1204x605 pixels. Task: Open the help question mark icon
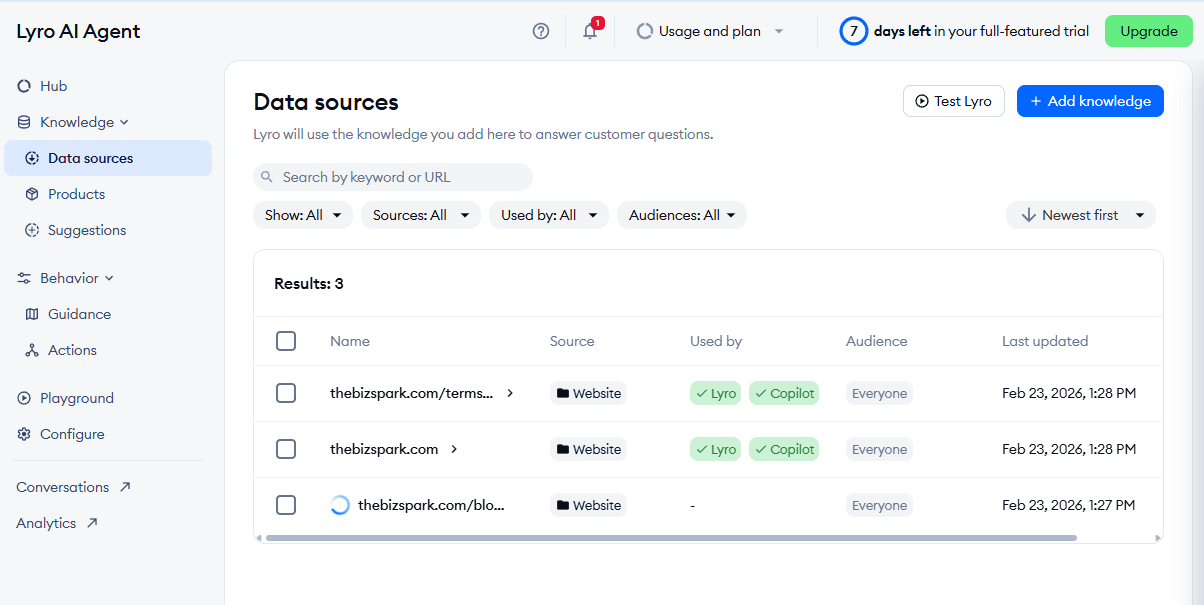(x=540, y=31)
